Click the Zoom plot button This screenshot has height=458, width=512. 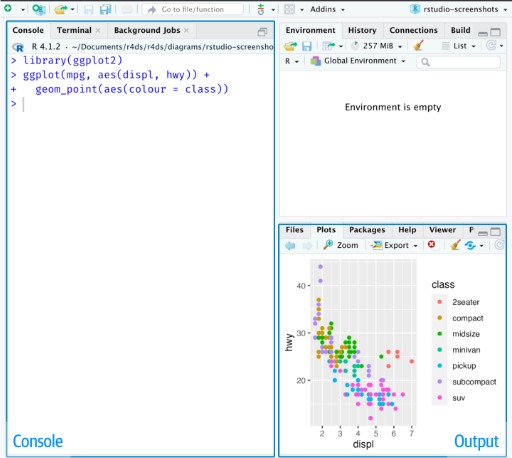341,245
